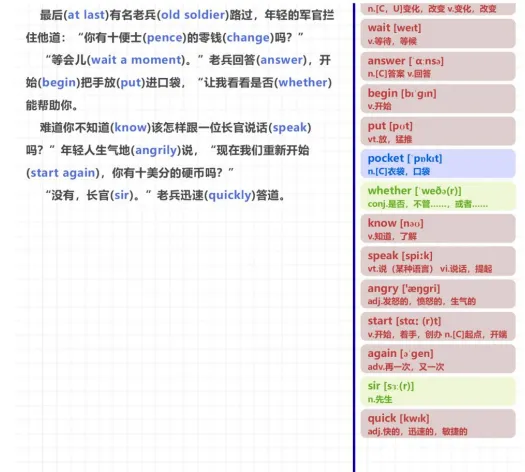Select the 'begin' vocabulary card
This screenshot has height=472, width=525.
point(438,99)
